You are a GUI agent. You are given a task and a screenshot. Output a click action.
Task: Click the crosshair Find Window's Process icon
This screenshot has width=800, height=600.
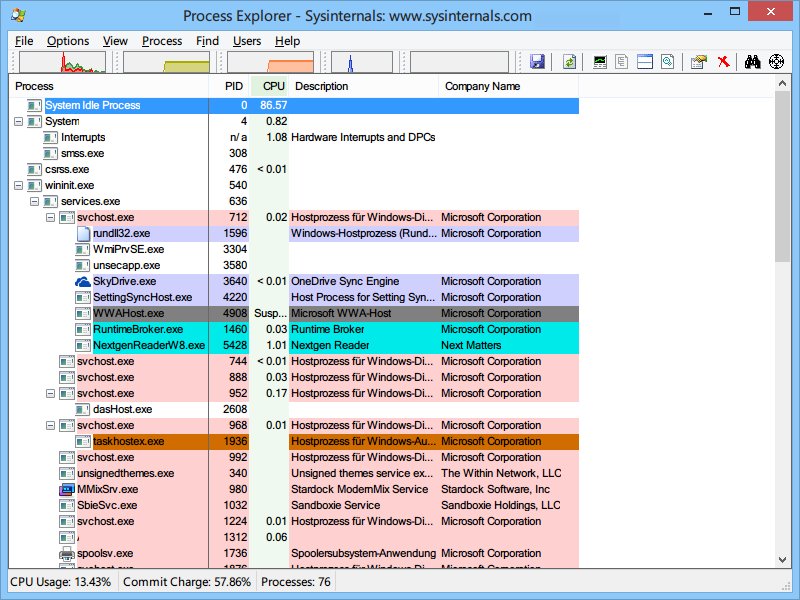pyautogui.click(x=776, y=62)
